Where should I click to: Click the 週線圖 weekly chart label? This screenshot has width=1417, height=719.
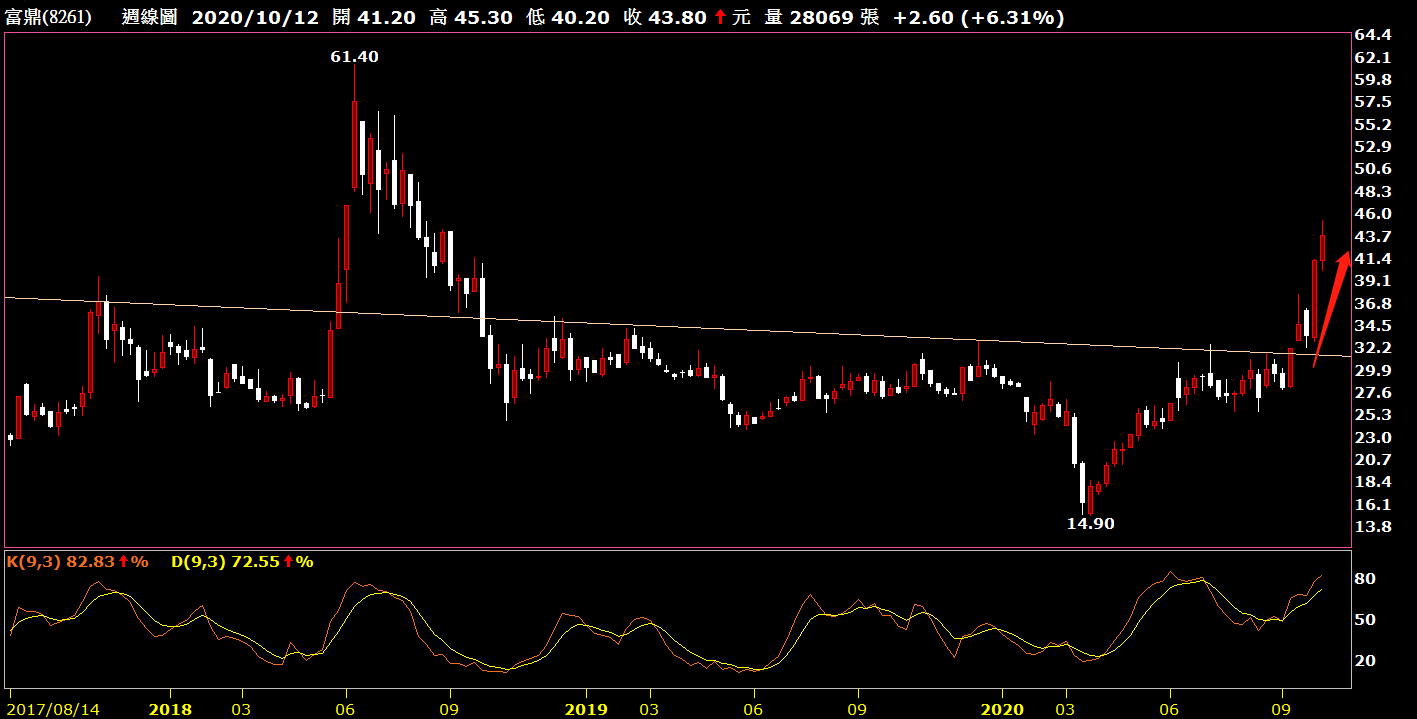[151, 17]
